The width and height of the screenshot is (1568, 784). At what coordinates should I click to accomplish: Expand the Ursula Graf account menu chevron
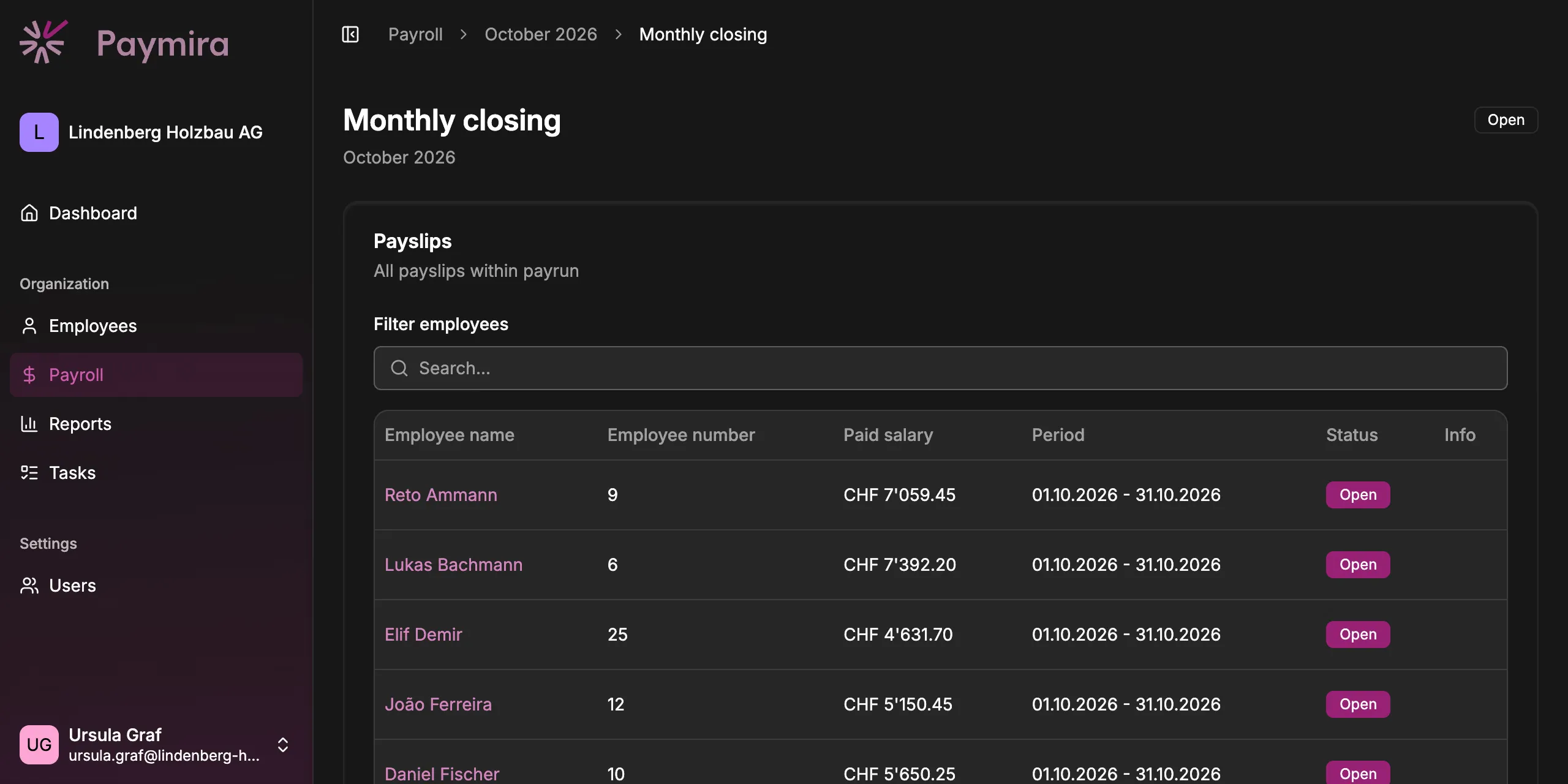pyautogui.click(x=283, y=745)
